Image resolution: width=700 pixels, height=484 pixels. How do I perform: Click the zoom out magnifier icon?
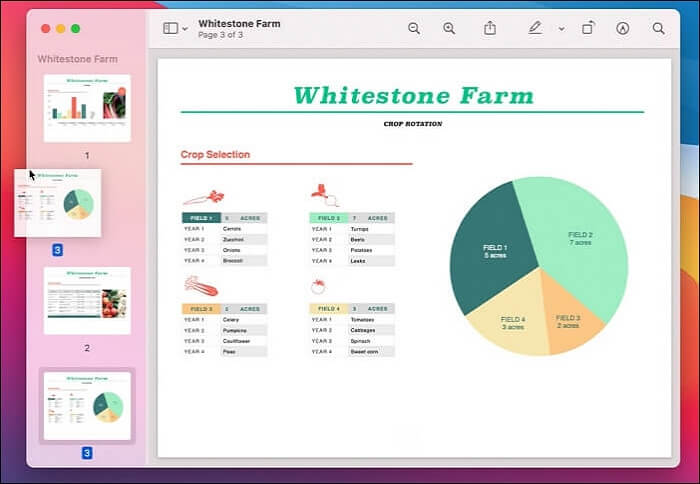pyautogui.click(x=414, y=29)
